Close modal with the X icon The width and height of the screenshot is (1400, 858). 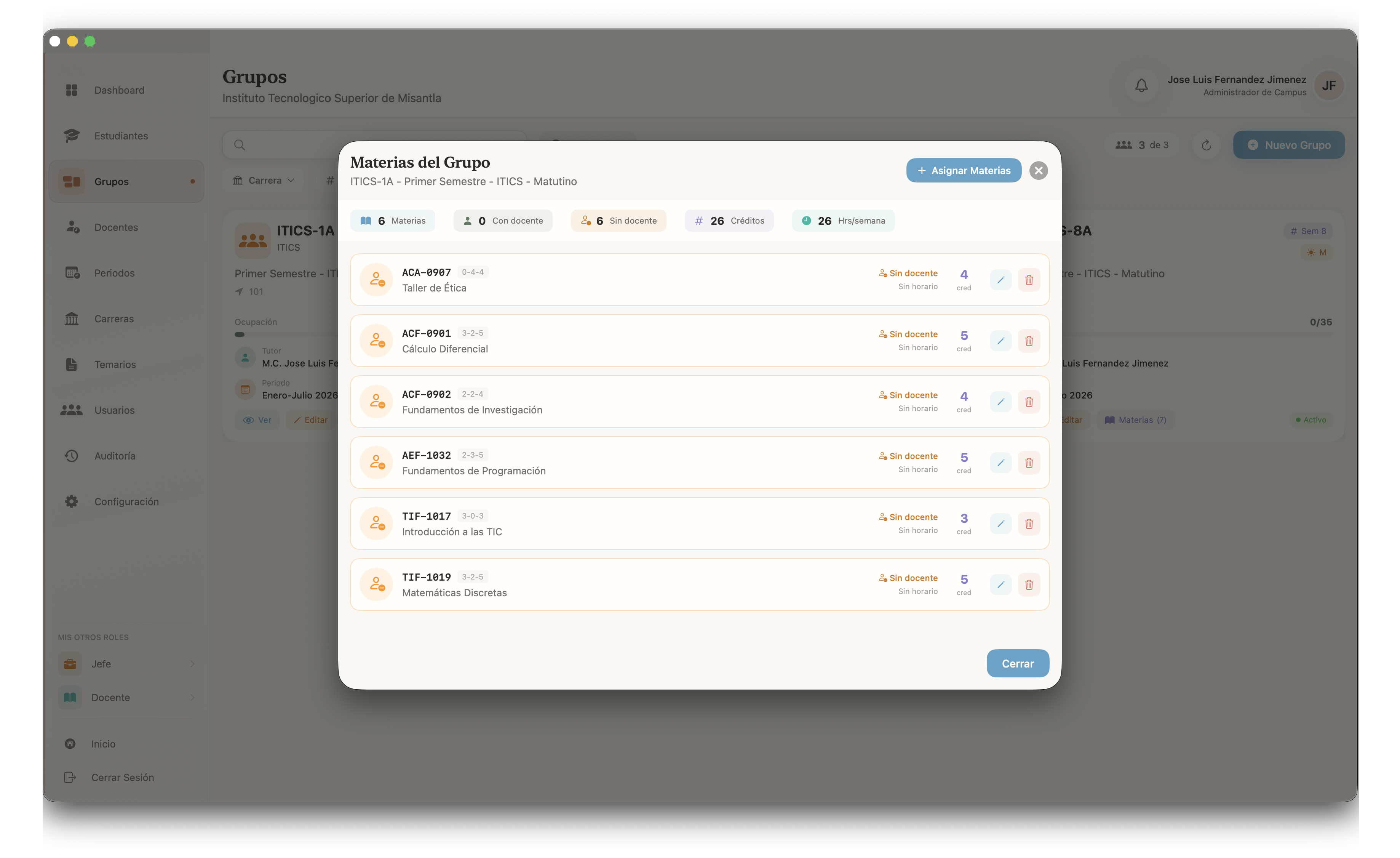click(1038, 170)
